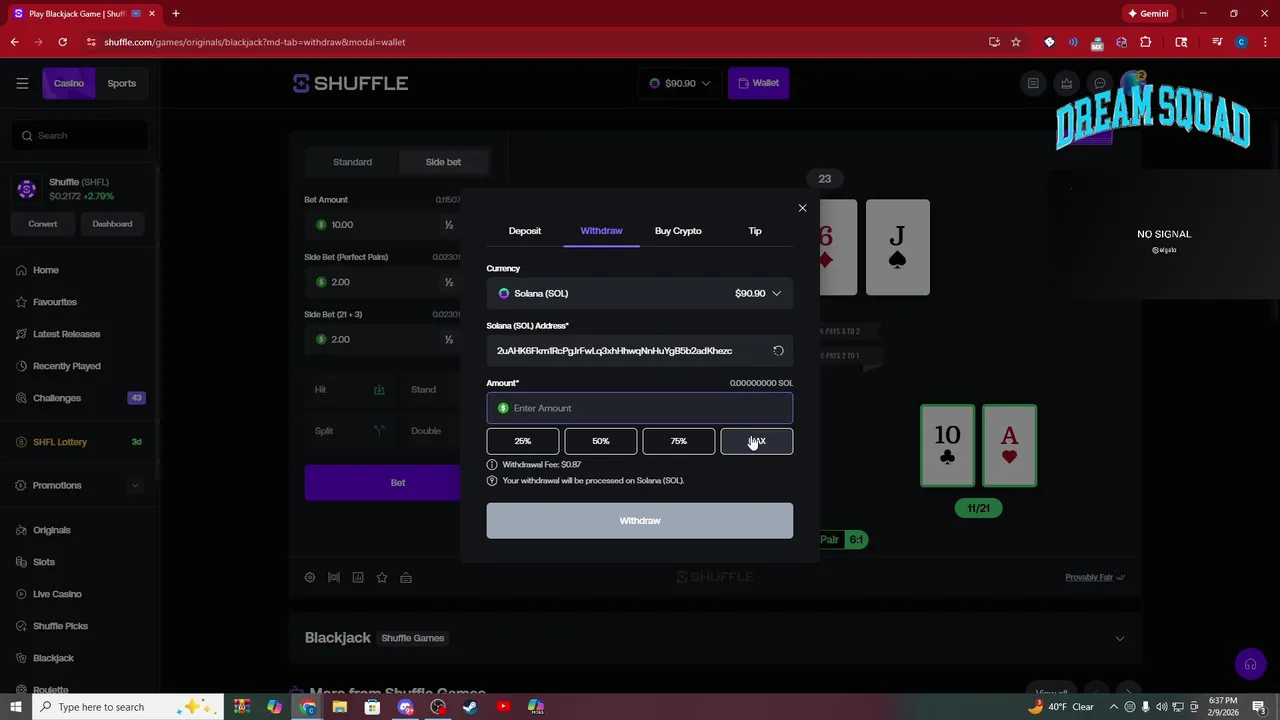Expand the Blackjack info section chevron
The height and width of the screenshot is (720, 1280).
(x=1120, y=638)
